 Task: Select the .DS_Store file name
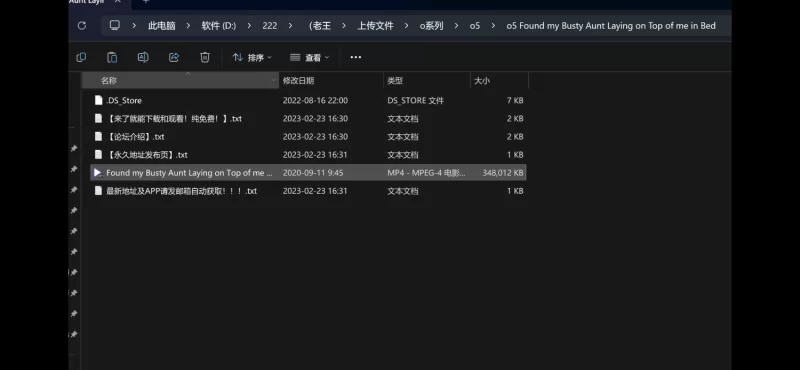tap(124, 101)
